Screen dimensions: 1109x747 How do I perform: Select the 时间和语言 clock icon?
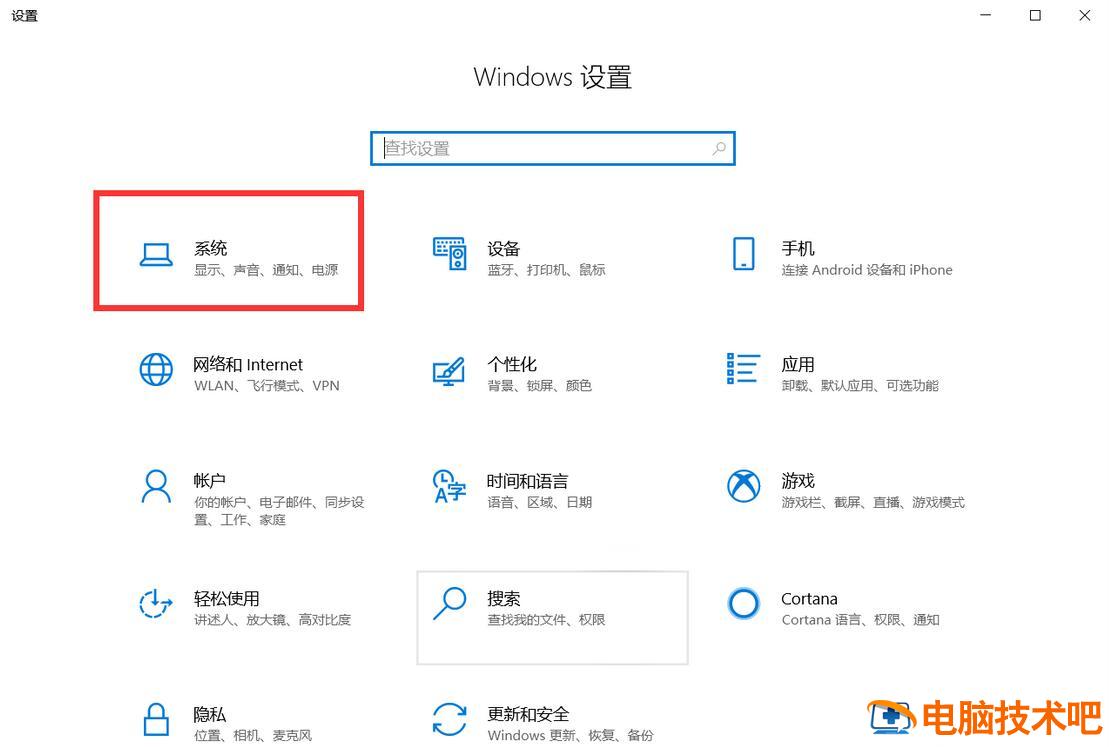[449, 486]
